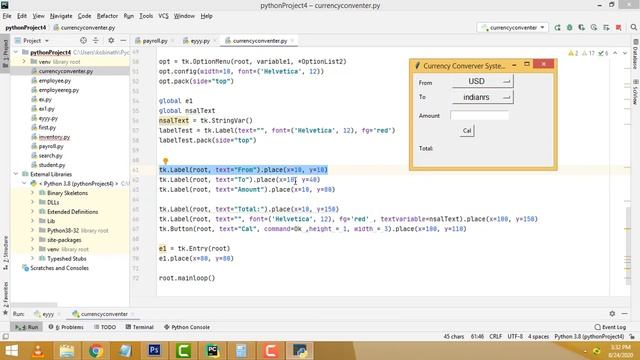
Task: Open search.py in the project tree
Action: pyautogui.click(x=50, y=156)
